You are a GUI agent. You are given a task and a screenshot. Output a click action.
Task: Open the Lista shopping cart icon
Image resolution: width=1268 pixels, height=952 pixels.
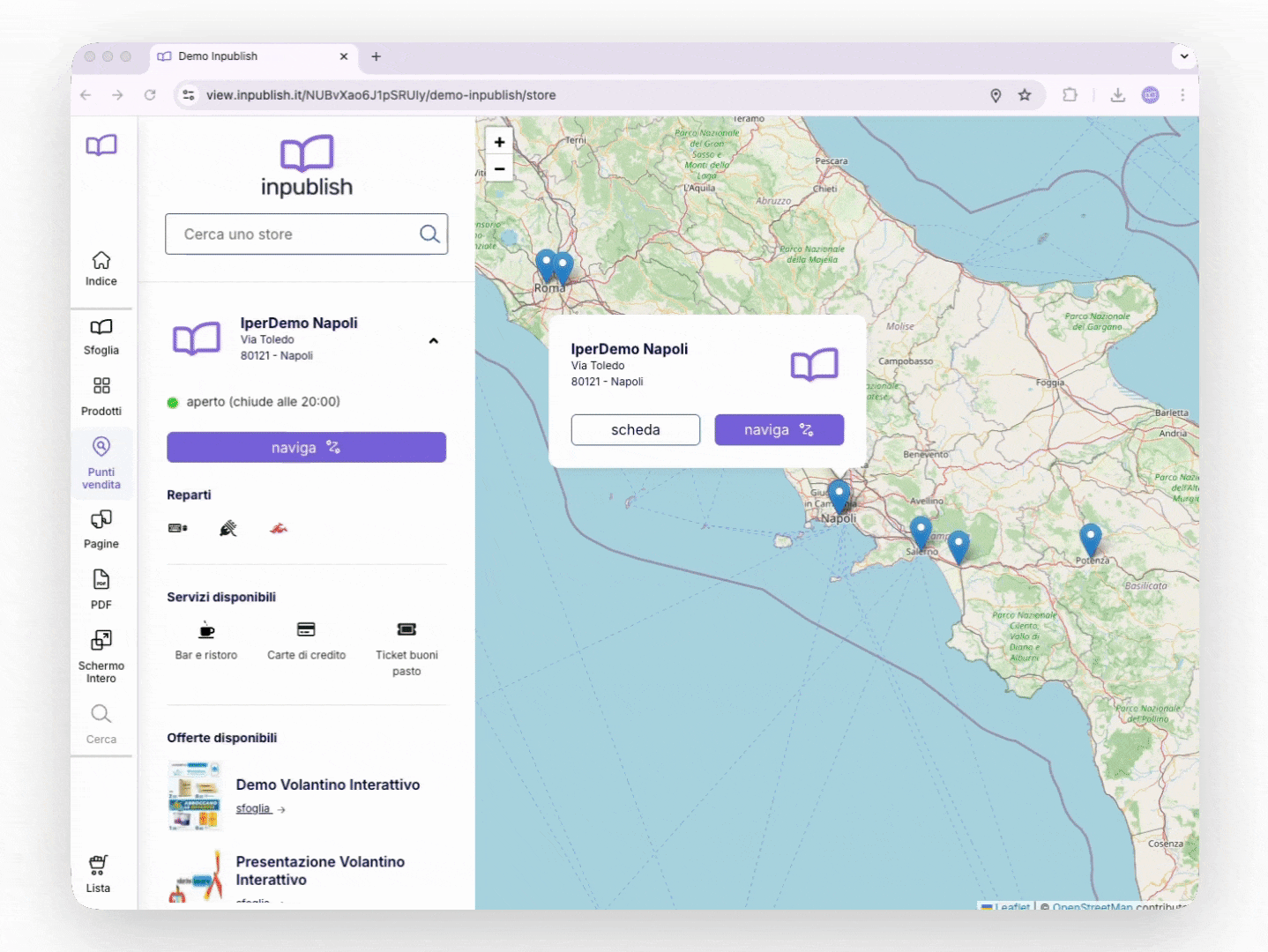pos(97,866)
